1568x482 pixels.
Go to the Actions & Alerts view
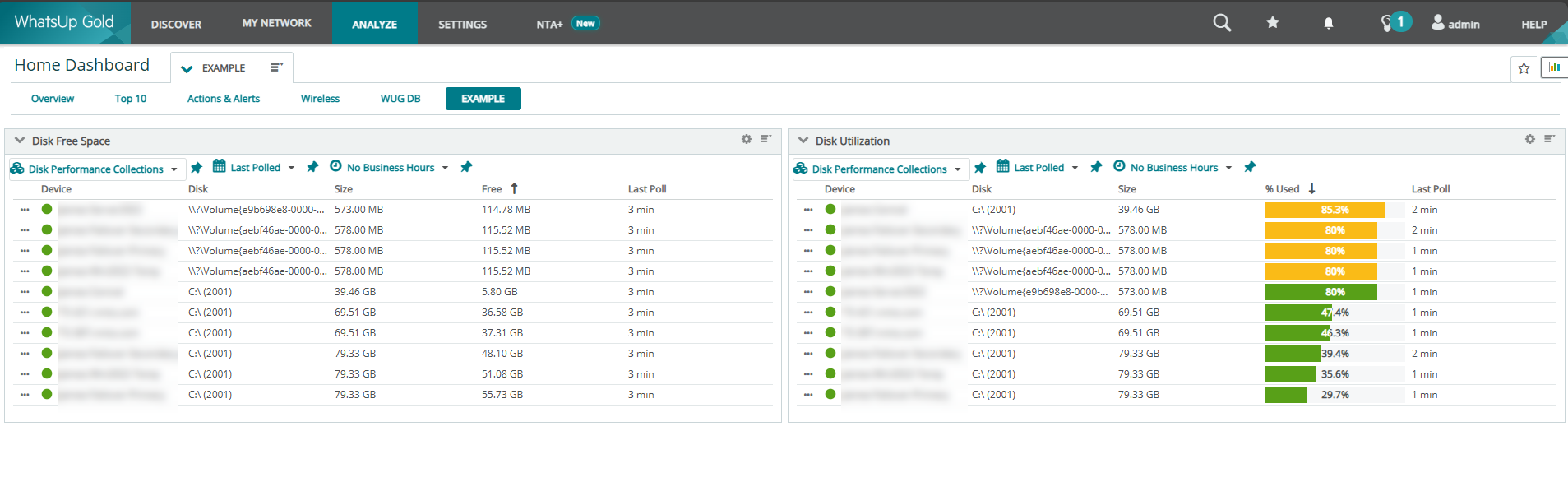point(224,99)
